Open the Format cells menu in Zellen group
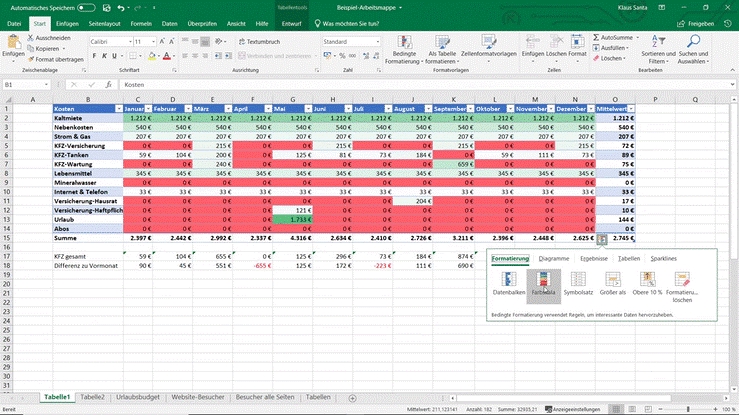739x415 pixels. (577, 47)
